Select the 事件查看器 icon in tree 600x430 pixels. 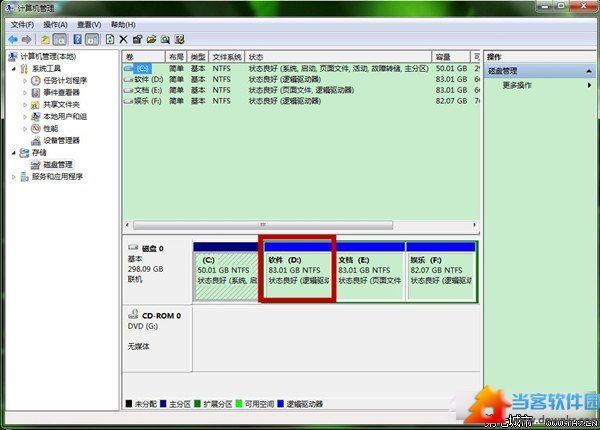36,93
